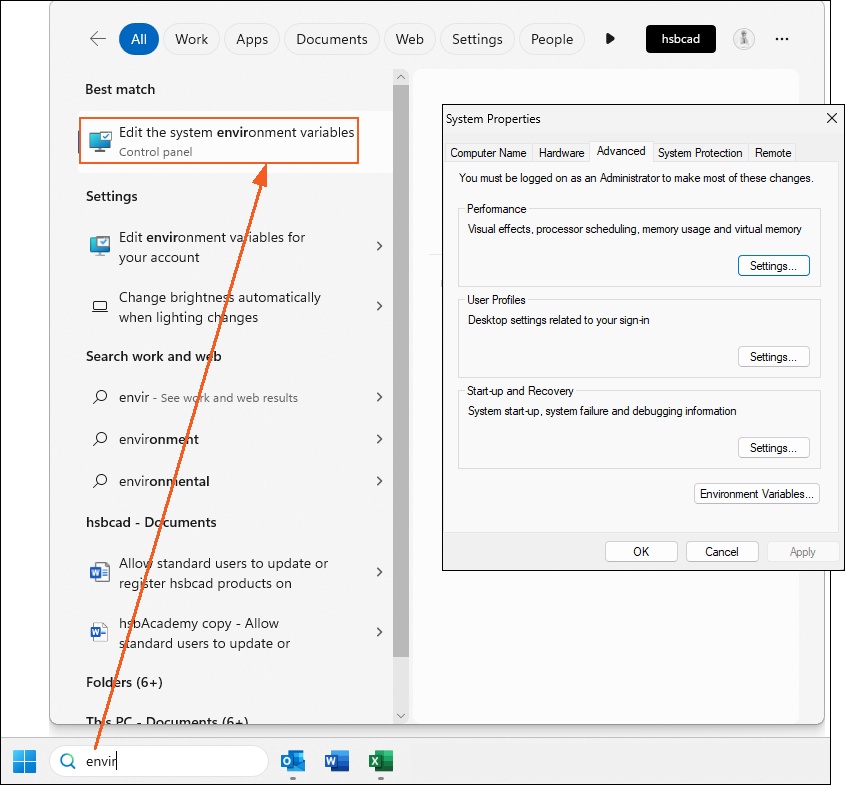Select the Documents search filter
Viewport: 845px width, 785px height.
(332, 39)
